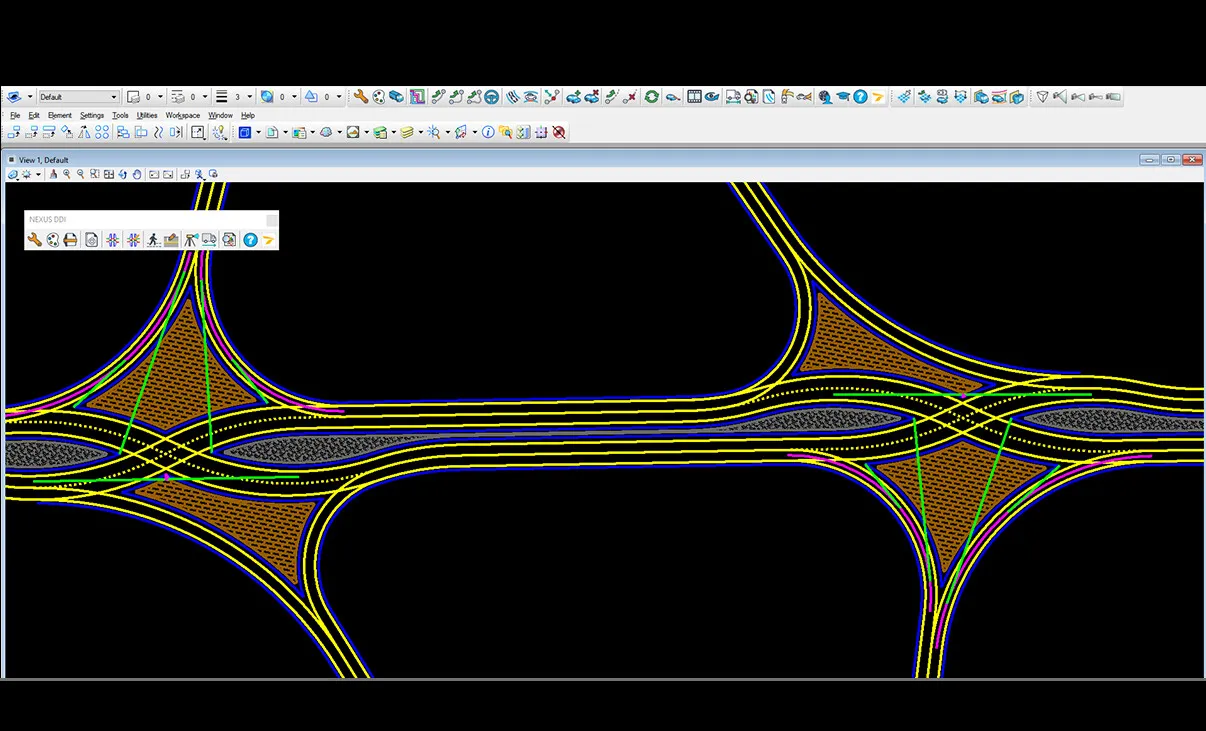
Task: Click the globe with person icon in top toolbar
Action: coord(825,96)
